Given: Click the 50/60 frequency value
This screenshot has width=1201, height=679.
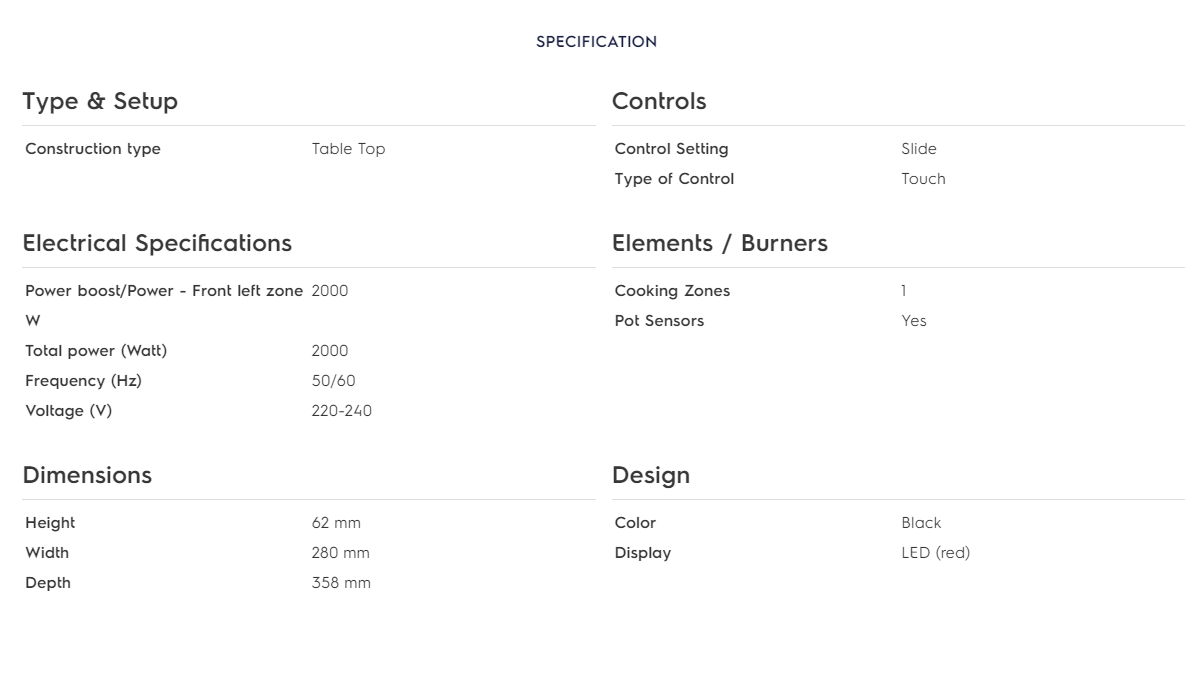Looking at the screenshot, I should (x=333, y=381).
